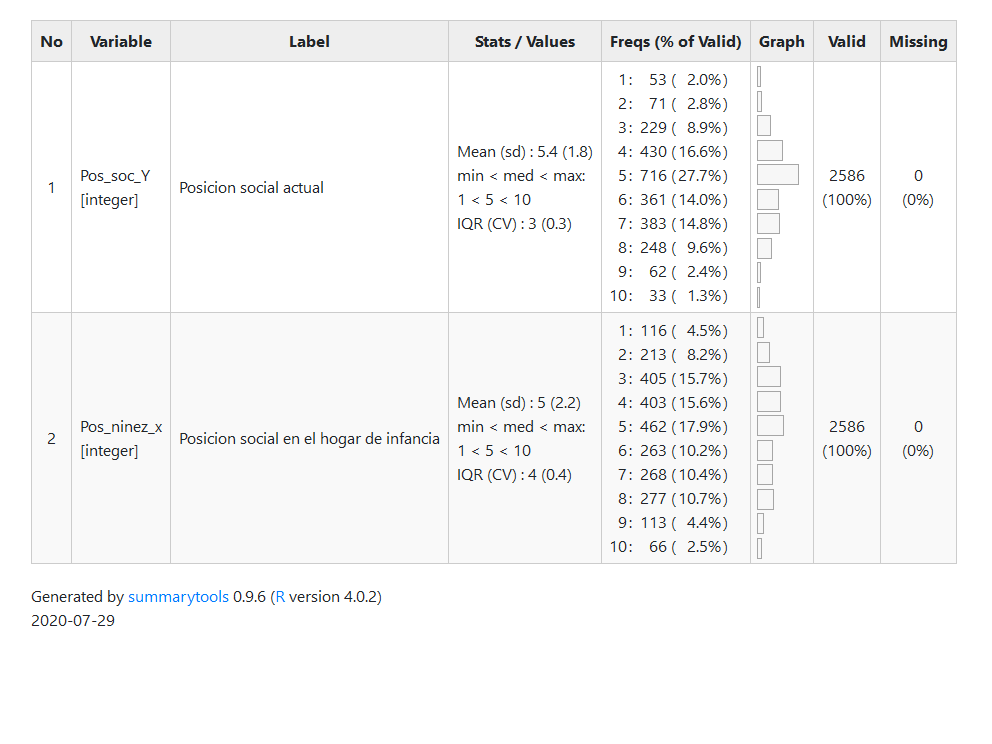Click the longest bar in Pos_soc_Y graph
992x744 pixels.
pyautogui.click(x=778, y=175)
